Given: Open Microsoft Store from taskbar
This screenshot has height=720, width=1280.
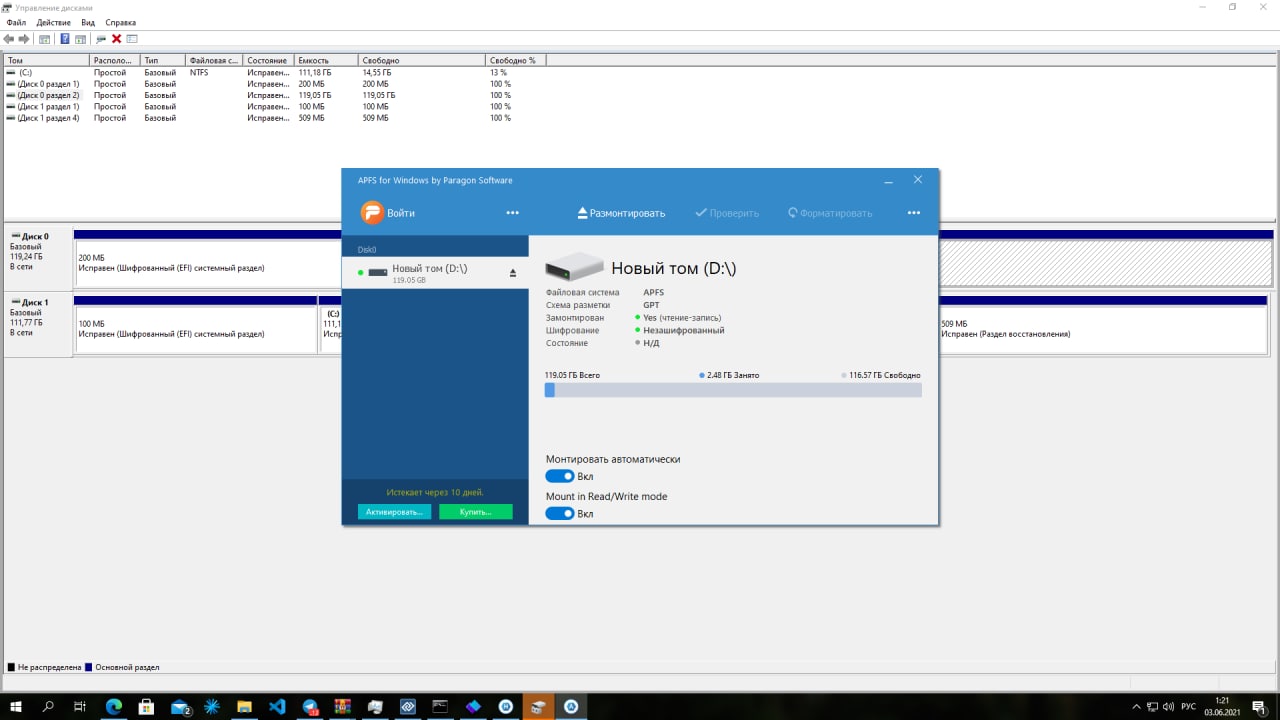Looking at the screenshot, I should tap(146, 706).
